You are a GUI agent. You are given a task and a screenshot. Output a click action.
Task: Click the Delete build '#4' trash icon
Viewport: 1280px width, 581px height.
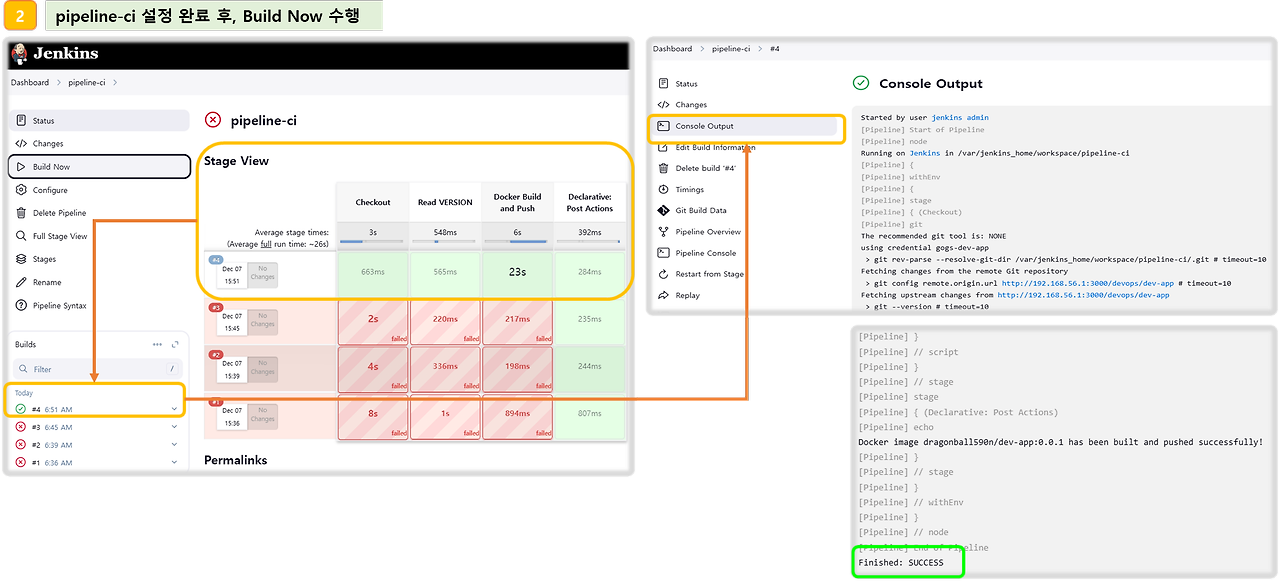click(x=664, y=168)
